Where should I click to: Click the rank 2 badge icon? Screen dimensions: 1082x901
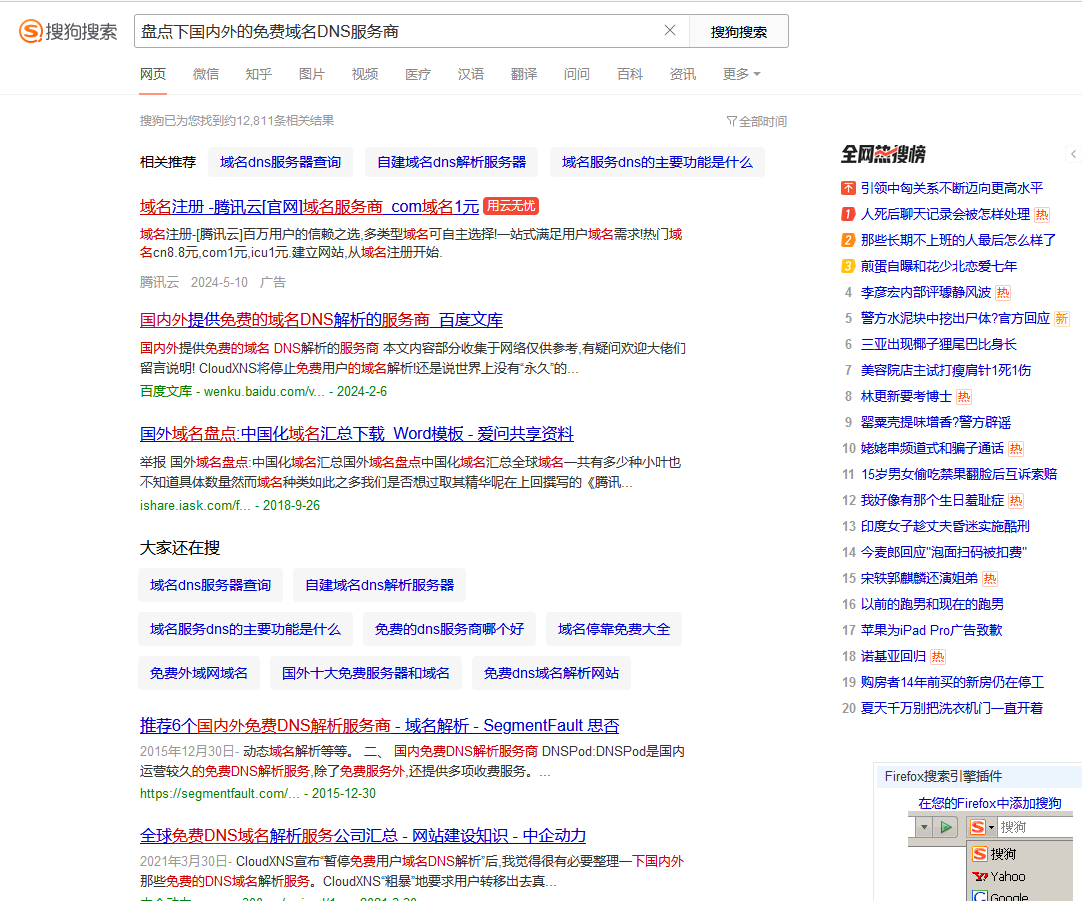[x=848, y=240]
